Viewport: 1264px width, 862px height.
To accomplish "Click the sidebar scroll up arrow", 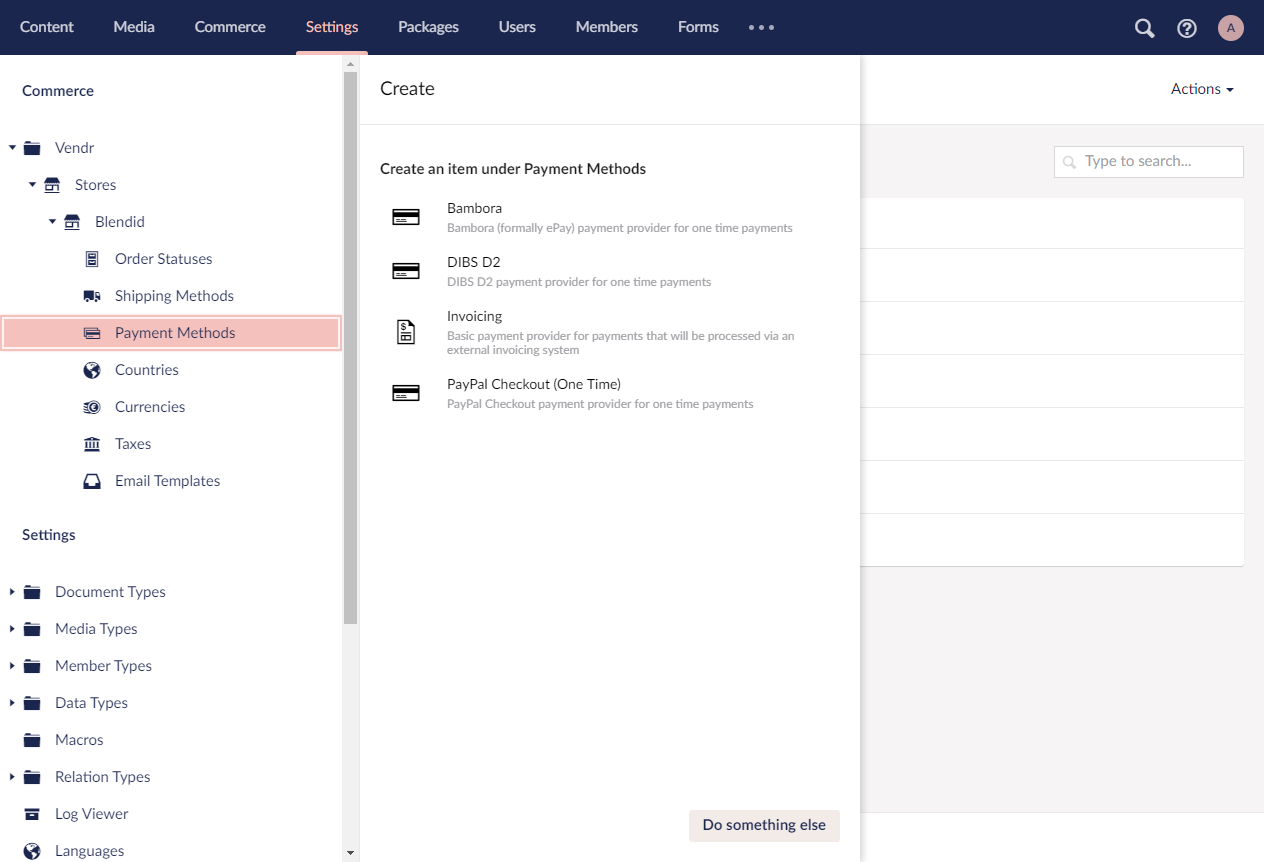I will click(x=350, y=64).
